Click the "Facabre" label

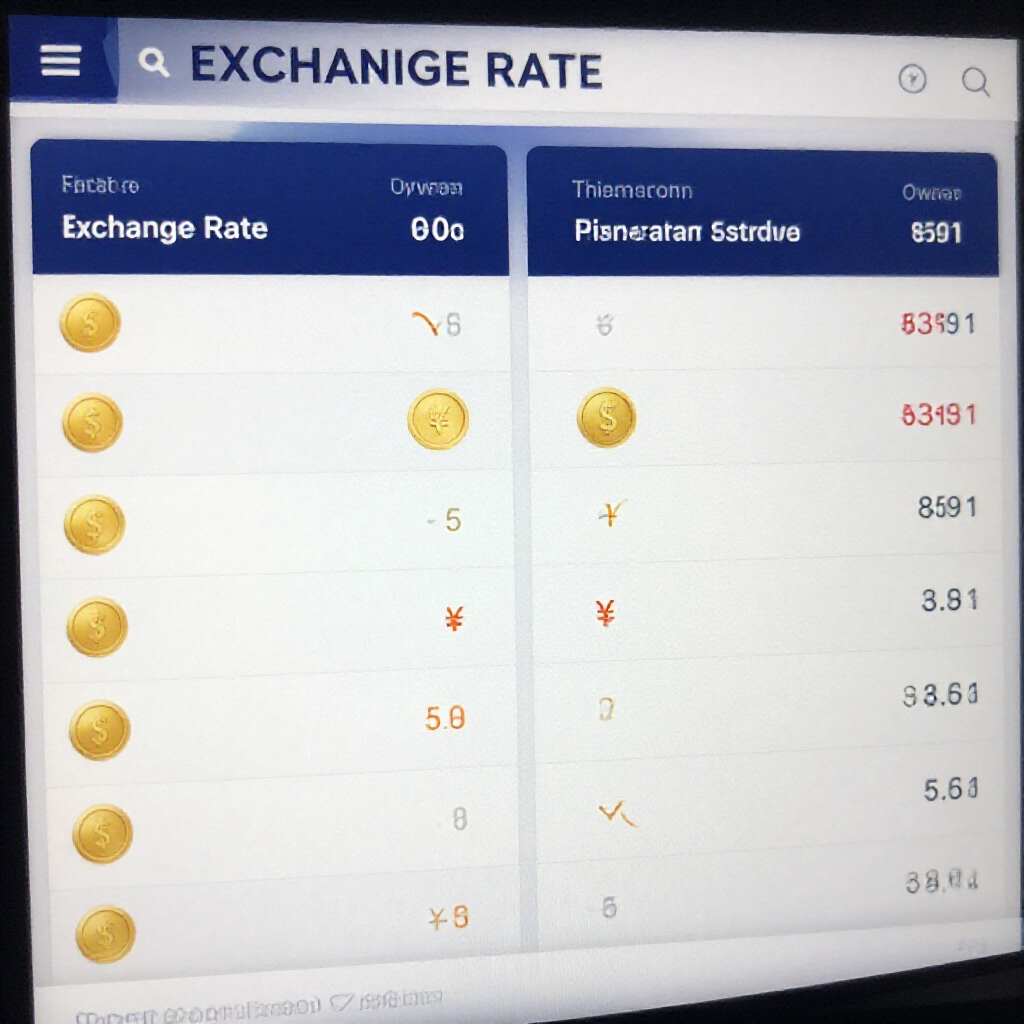click(x=100, y=185)
